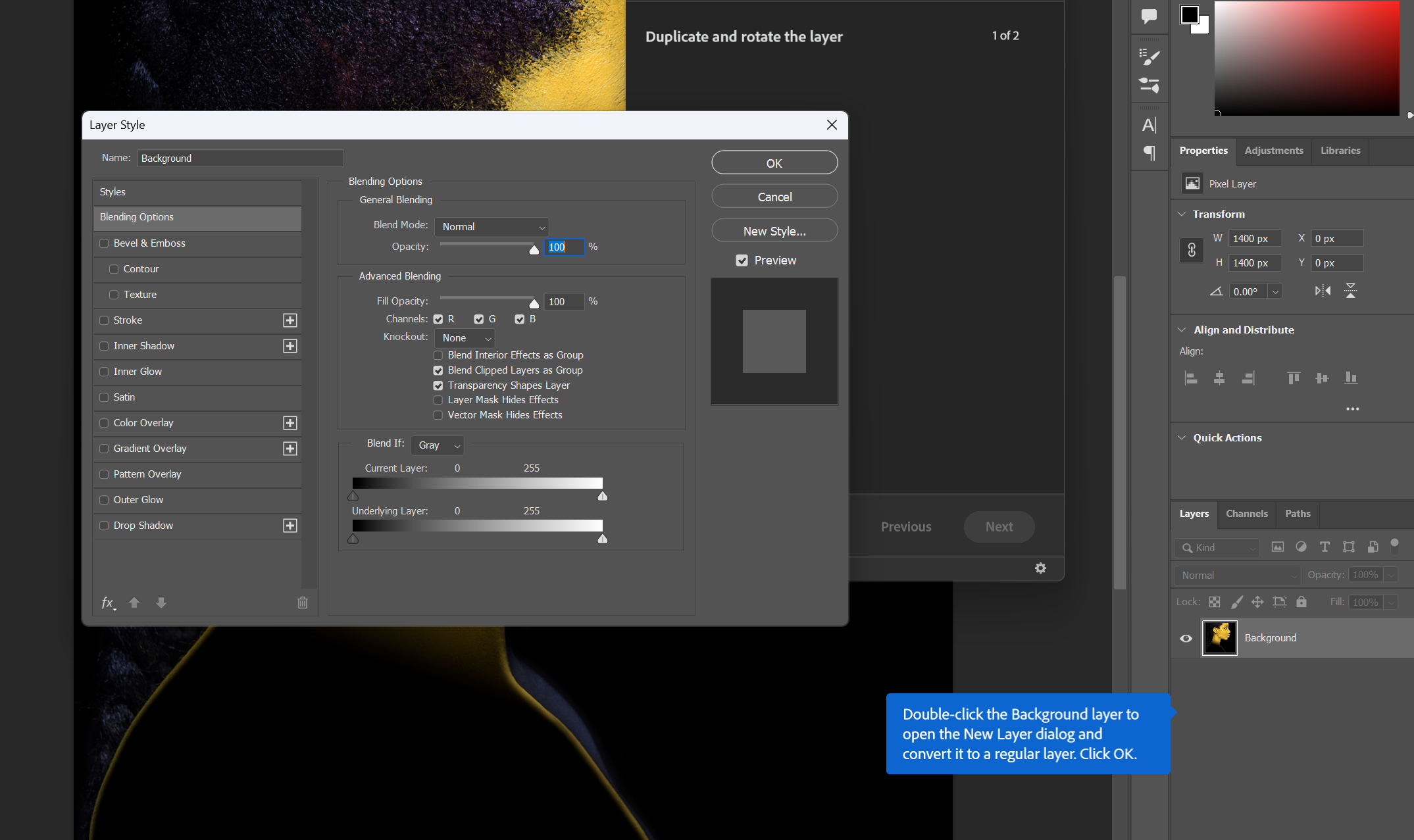Screen dimensions: 1414x840
Task: Enable Lock transparent pixels in Layers panel
Action: tap(1215, 602)
